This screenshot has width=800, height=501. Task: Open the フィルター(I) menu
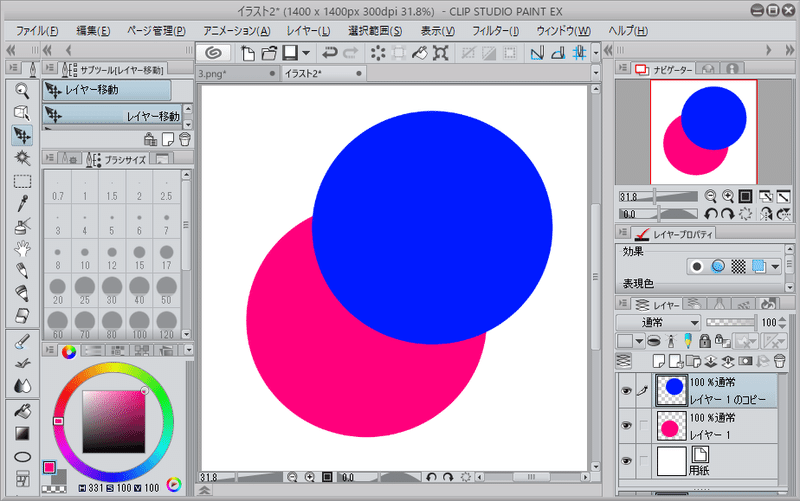point(495,31)
